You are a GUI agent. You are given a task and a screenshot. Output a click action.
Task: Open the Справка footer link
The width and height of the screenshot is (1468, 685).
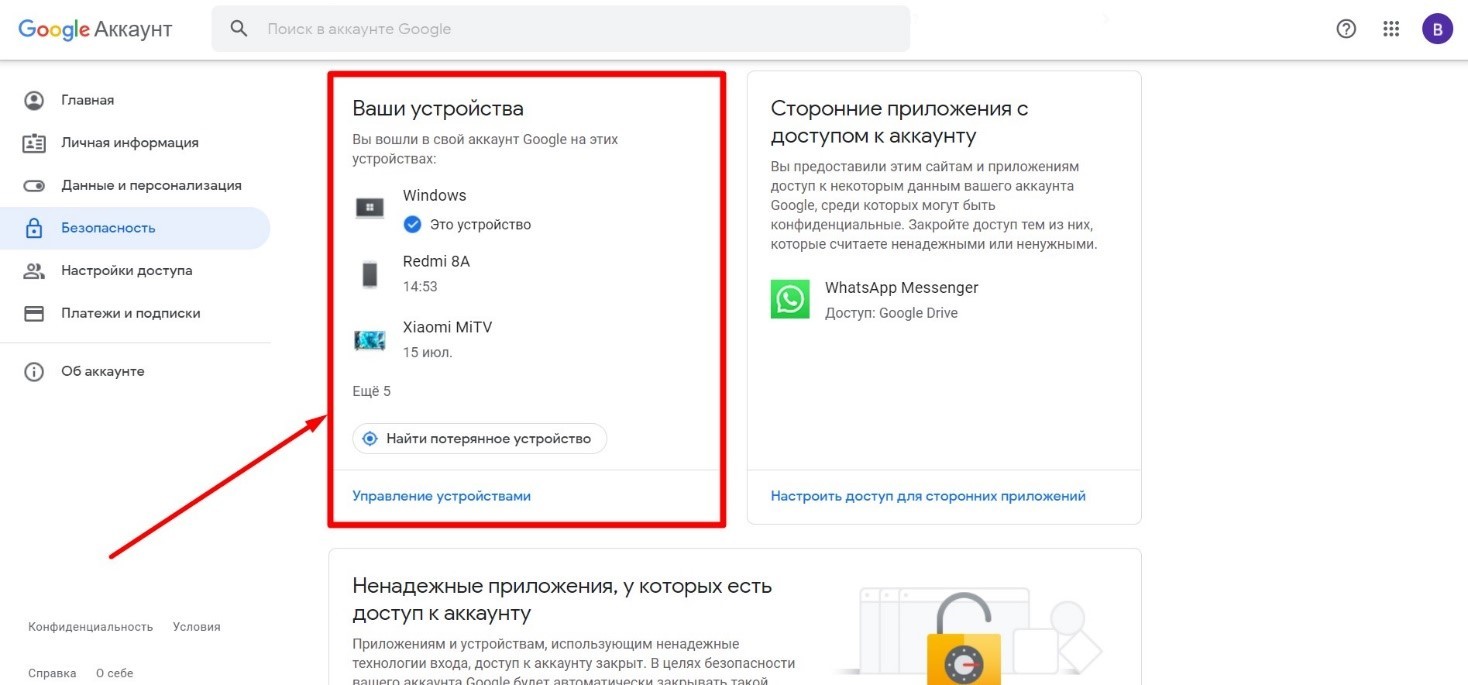tap(52, 673)
